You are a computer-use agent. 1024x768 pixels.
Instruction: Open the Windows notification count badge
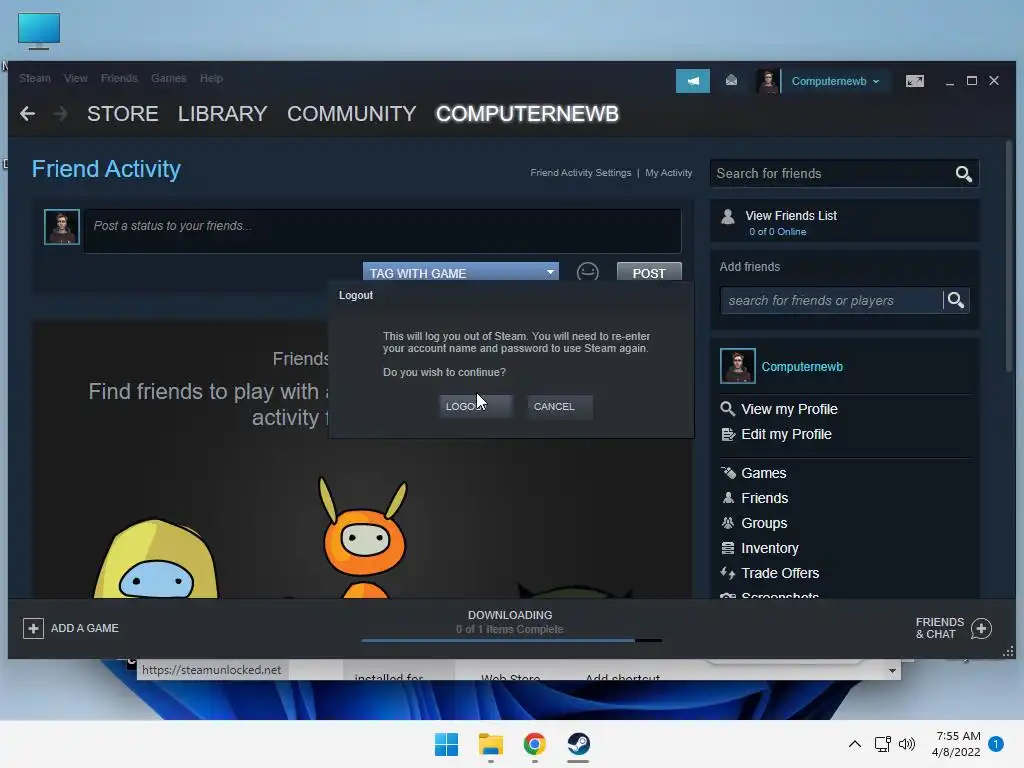pos(996,744)
